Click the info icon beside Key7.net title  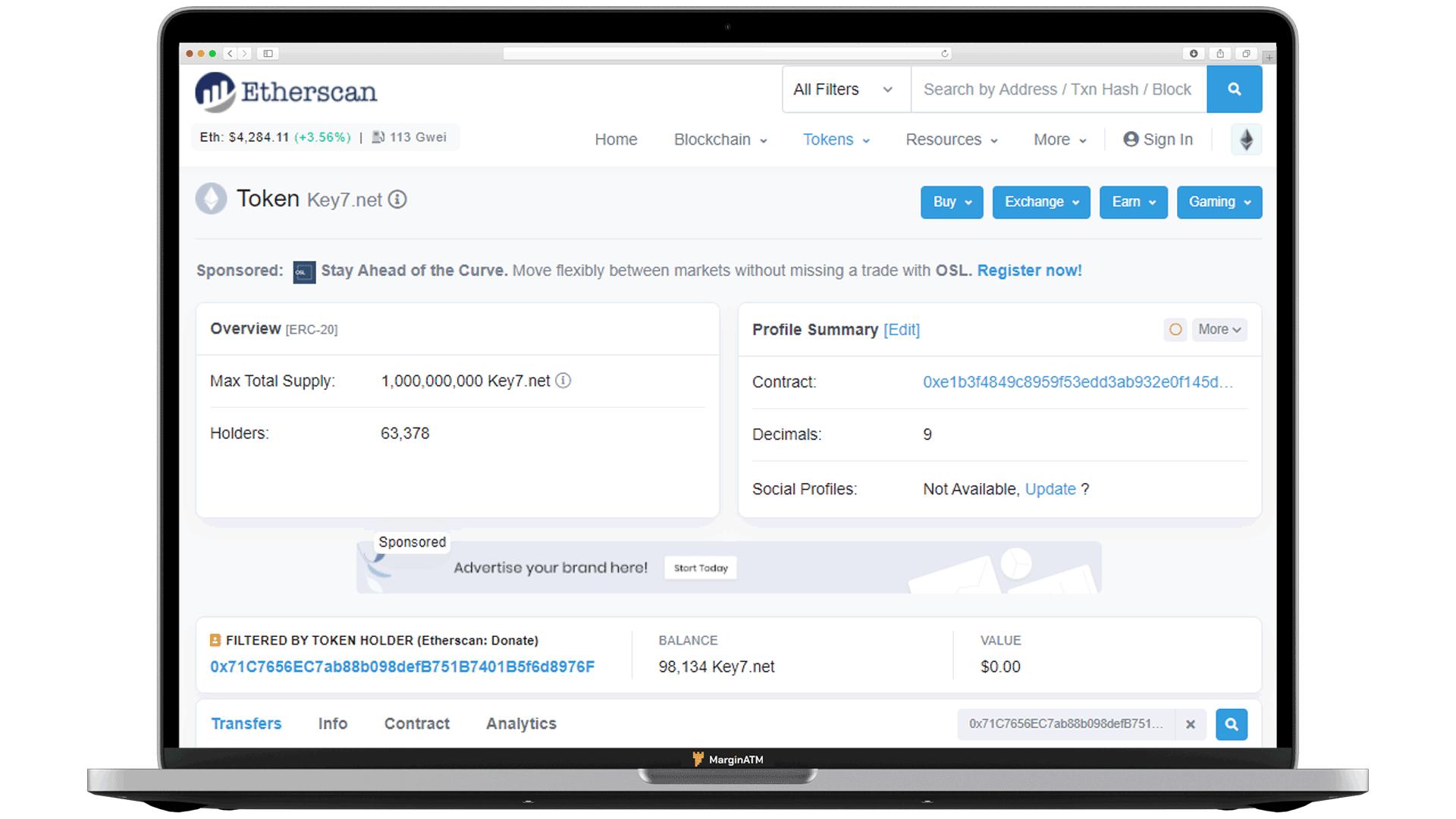(397, 199)
